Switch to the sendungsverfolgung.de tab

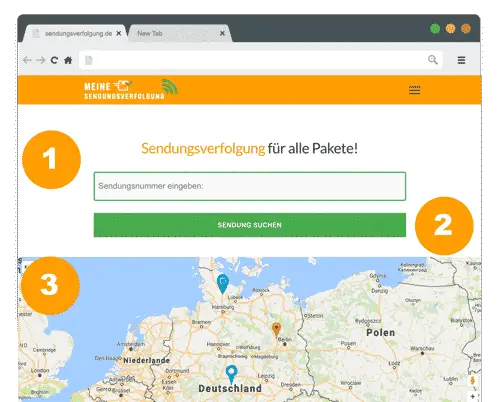(x=75, y=33)
